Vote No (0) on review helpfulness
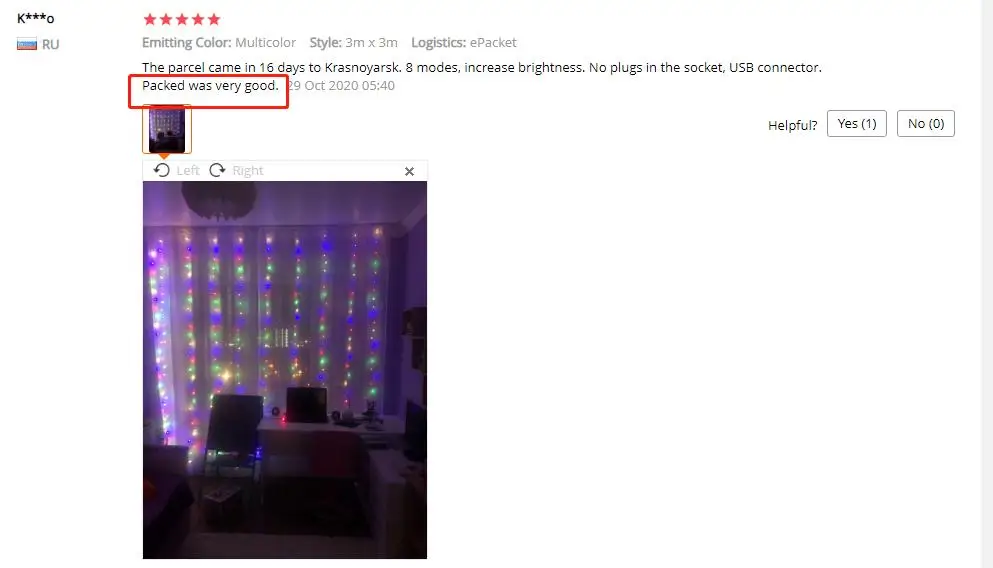This screenshot has width=993, height=568. [926, 123]
